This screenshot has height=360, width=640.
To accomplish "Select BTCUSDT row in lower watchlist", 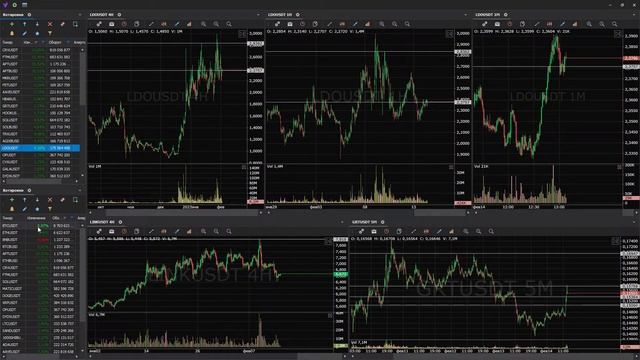I will (x=40, y=226).
